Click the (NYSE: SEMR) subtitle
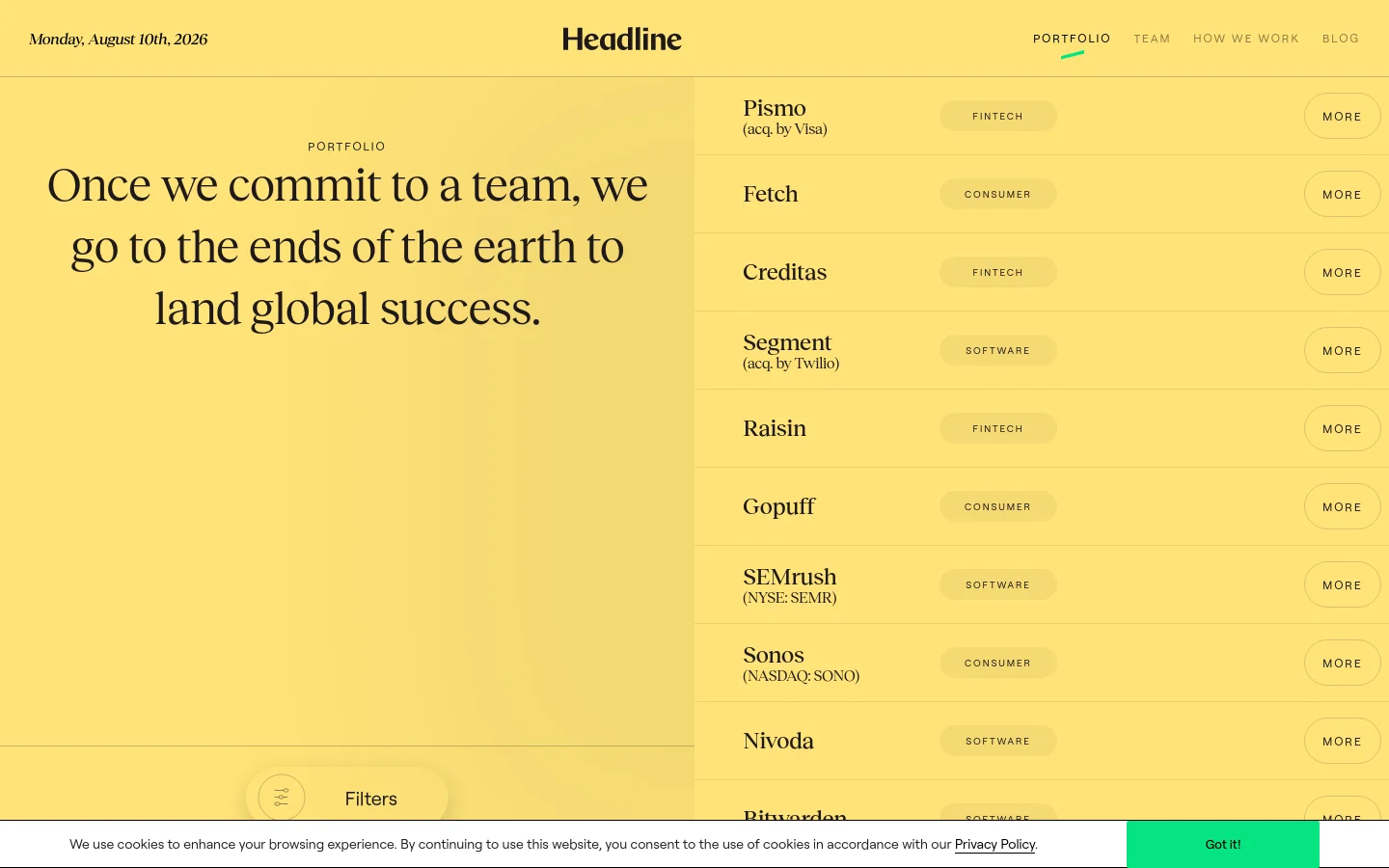Screen dimensions: 1389x868 pyautogui.click(x=790, y=598)
